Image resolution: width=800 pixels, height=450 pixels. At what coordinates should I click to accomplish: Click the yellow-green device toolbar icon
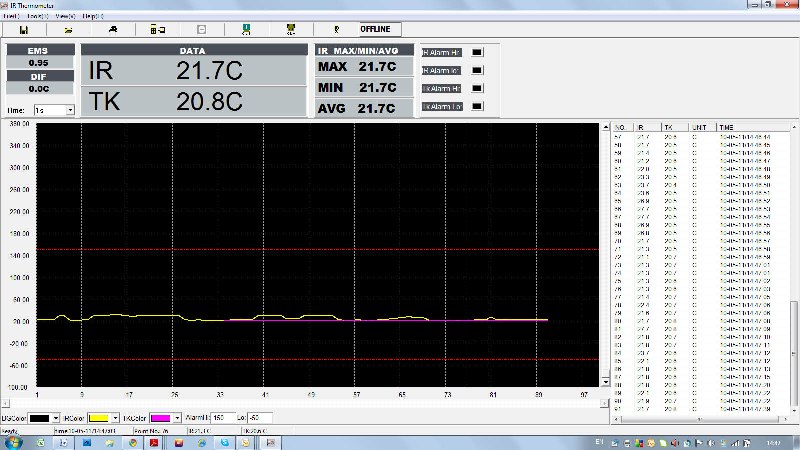tap(290, 30)
